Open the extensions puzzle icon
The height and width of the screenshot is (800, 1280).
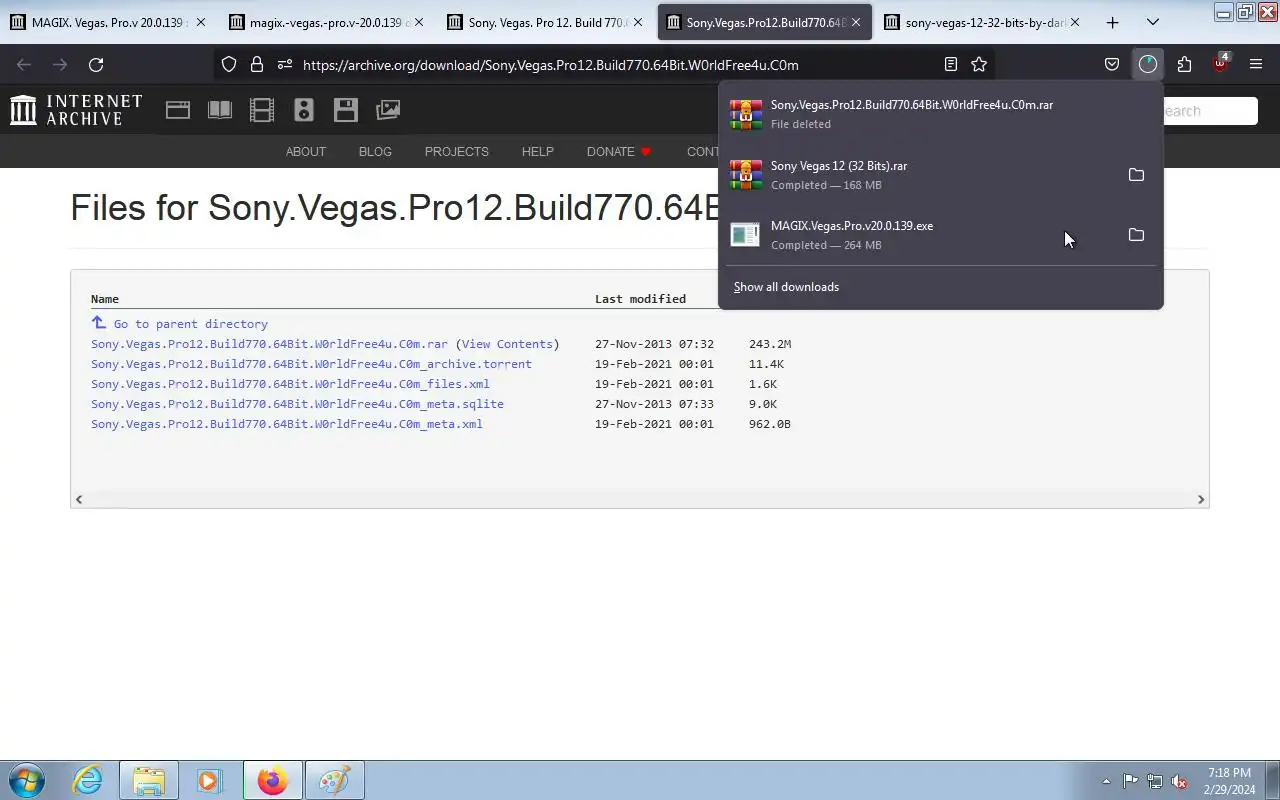point(1184,65)
